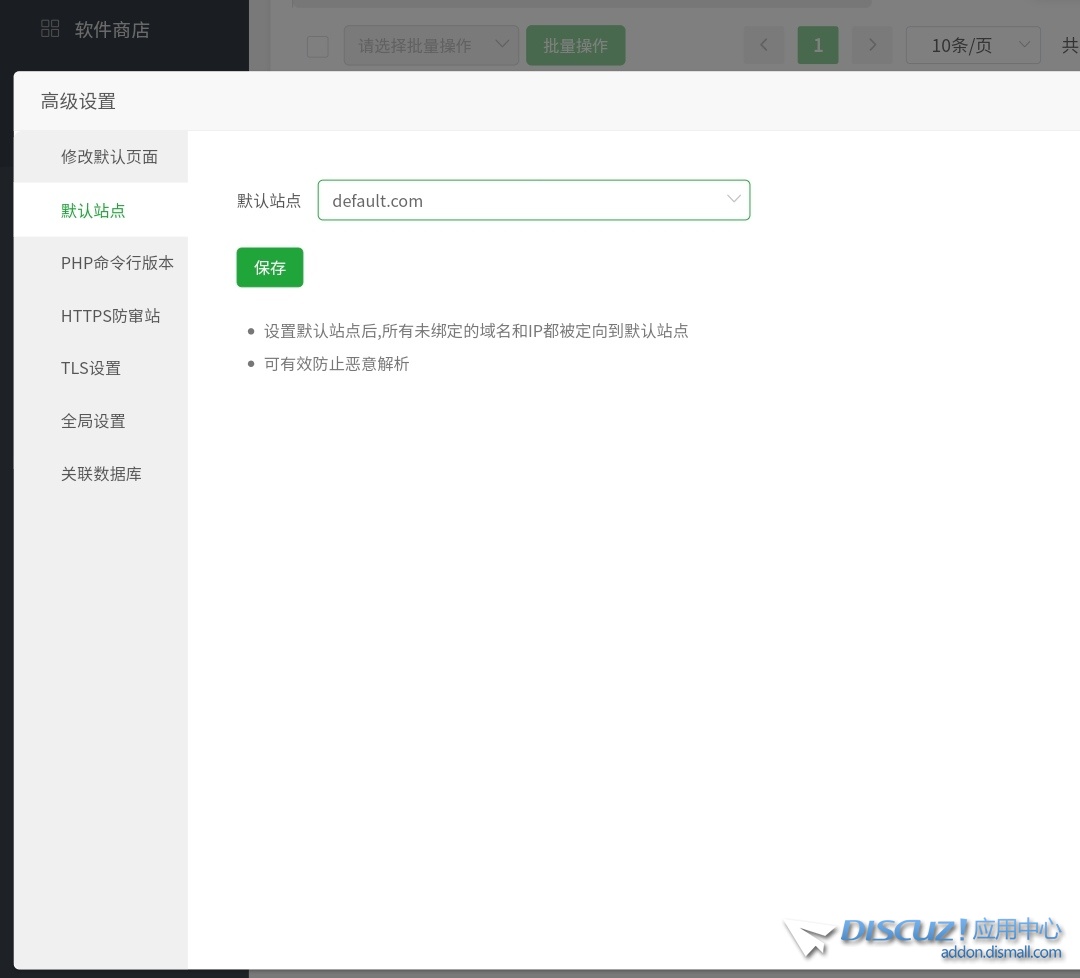Click the hint about 未绑定的域名和IP
This screenshot has width=1080, height=978.
point(477,331)
